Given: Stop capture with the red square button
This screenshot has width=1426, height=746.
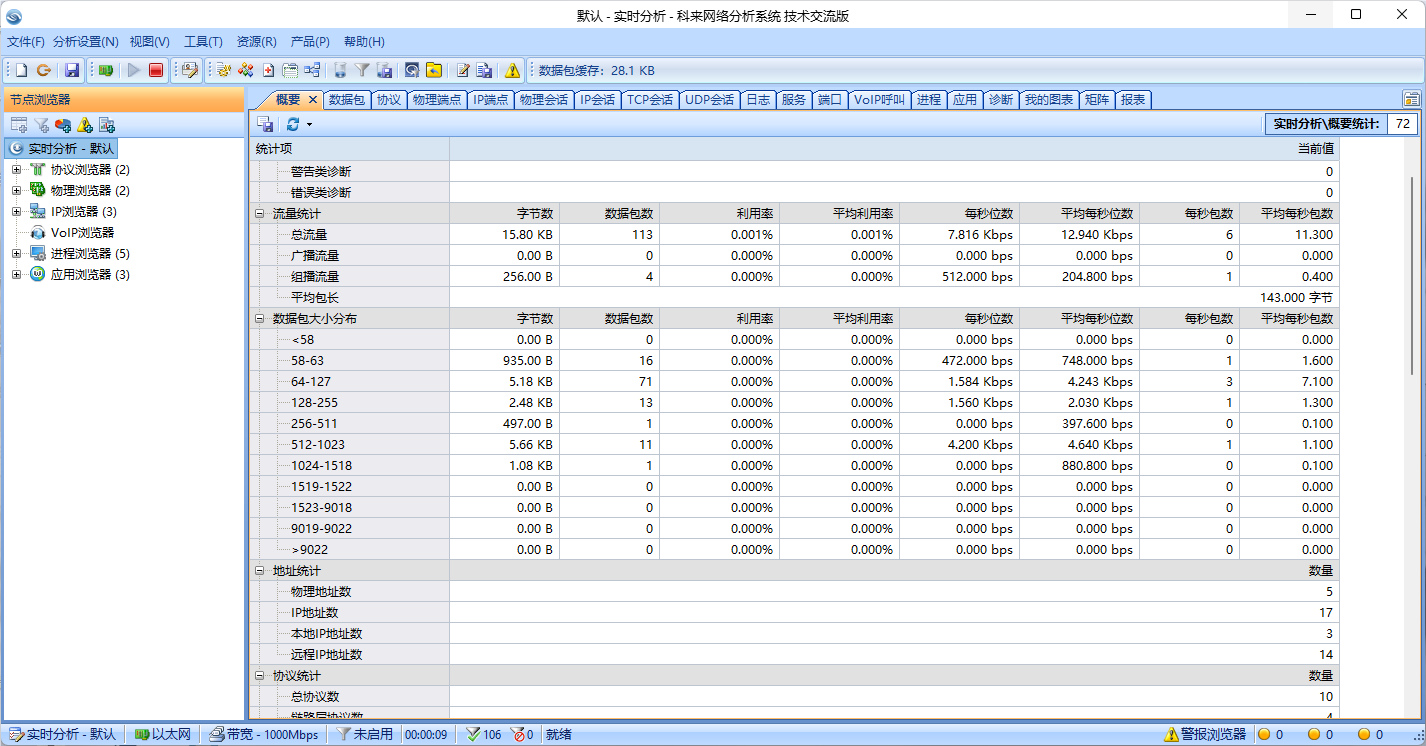Looking at the screenshot, I should [156, 70].
